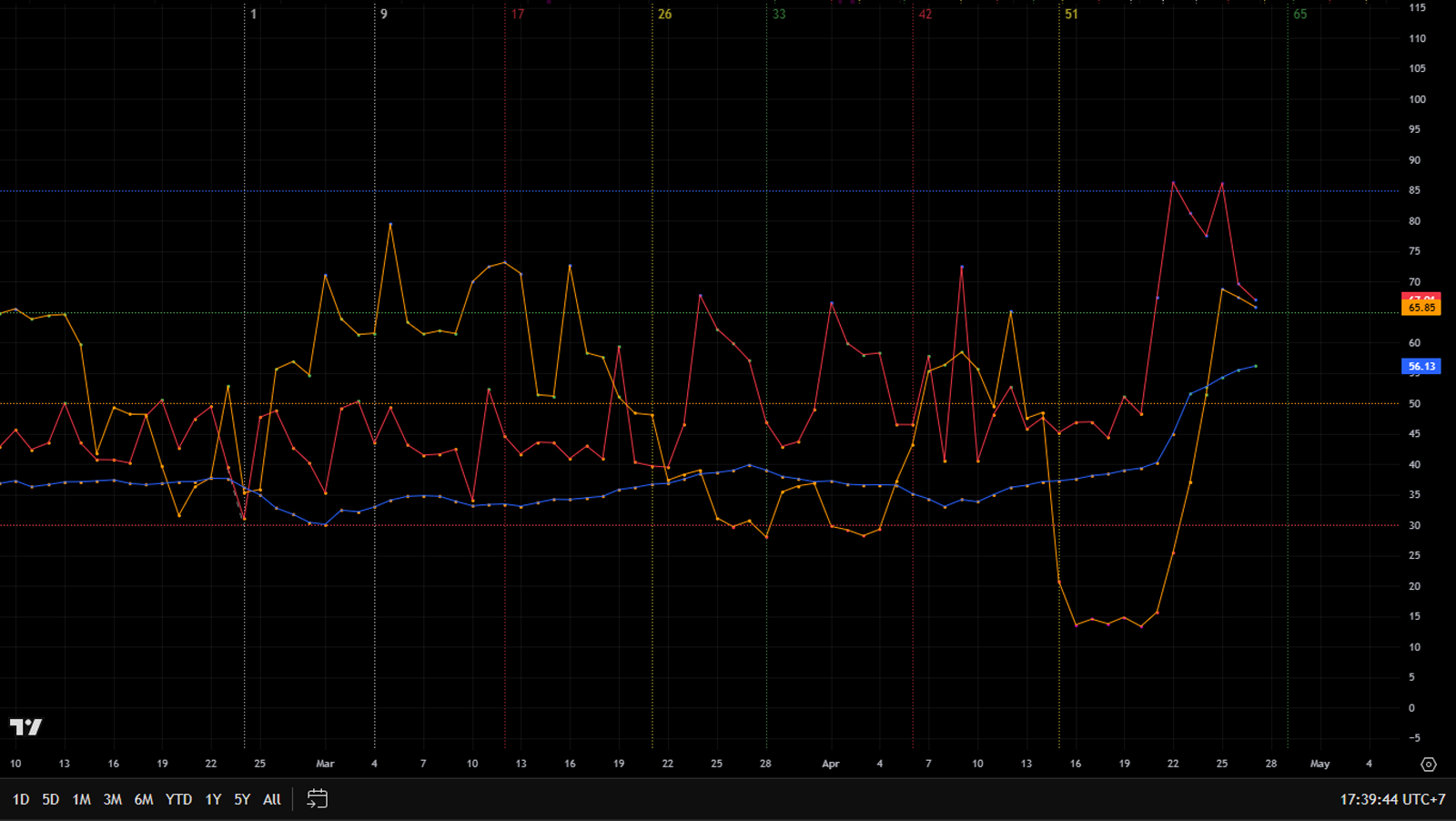Open timezone menu showing 17:39:44 UTC+7
1456x821 pixels.
(1392, 799)
